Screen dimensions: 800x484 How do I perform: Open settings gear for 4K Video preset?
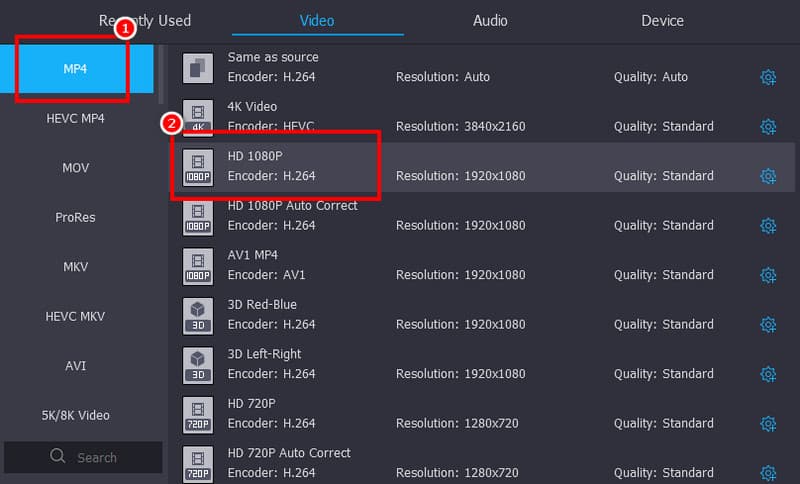click(768, 127)
